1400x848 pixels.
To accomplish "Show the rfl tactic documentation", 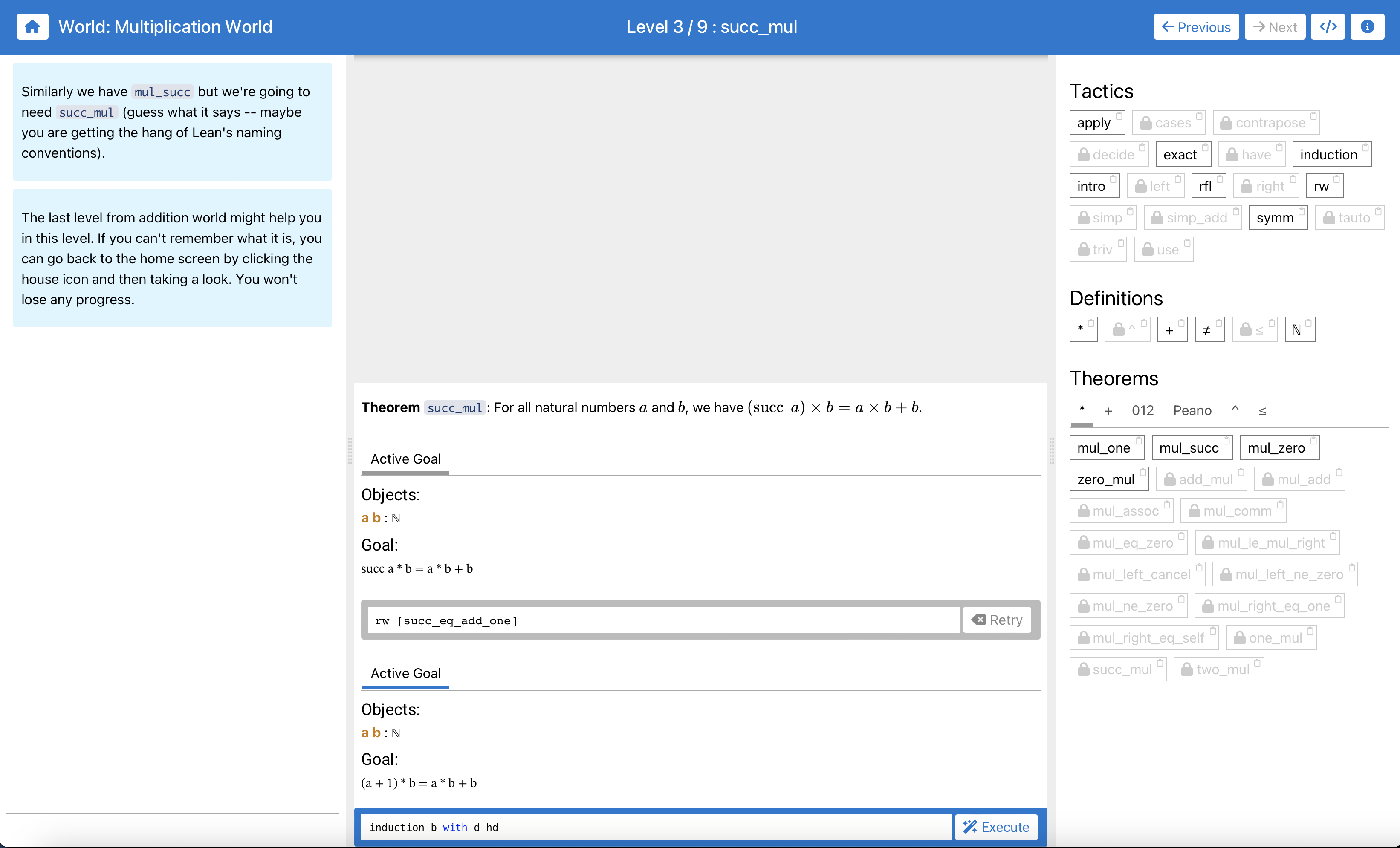I will pos(1209,186).
